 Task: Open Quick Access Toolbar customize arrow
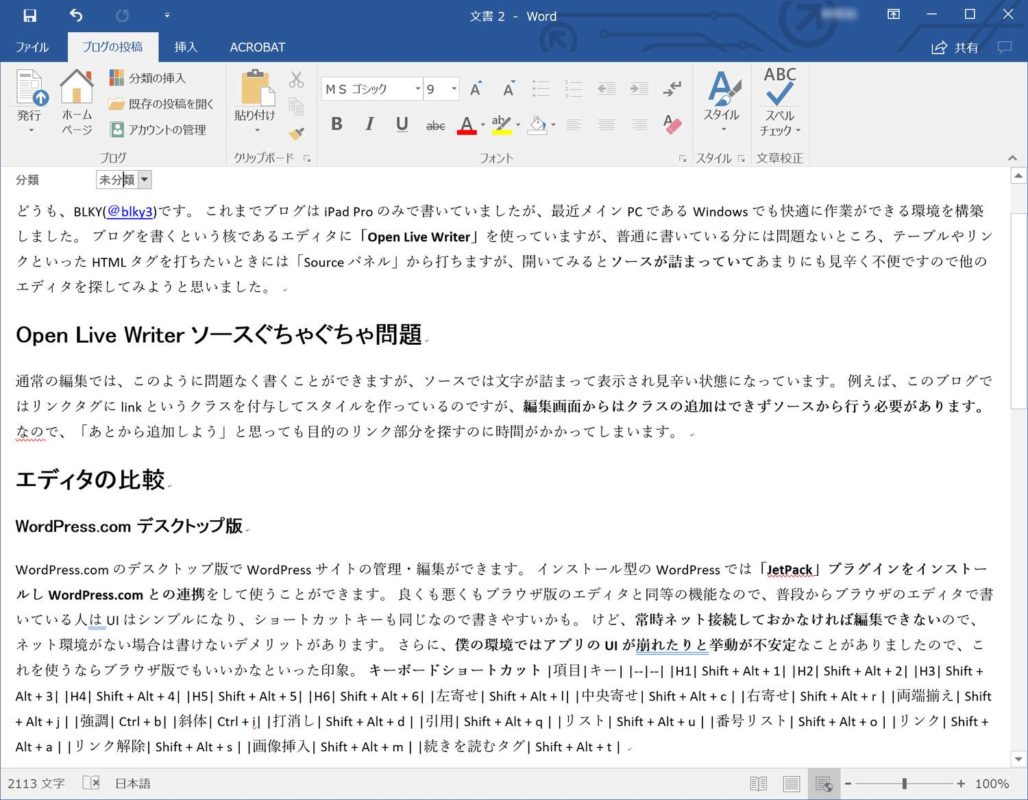click(x=167, y=15)
